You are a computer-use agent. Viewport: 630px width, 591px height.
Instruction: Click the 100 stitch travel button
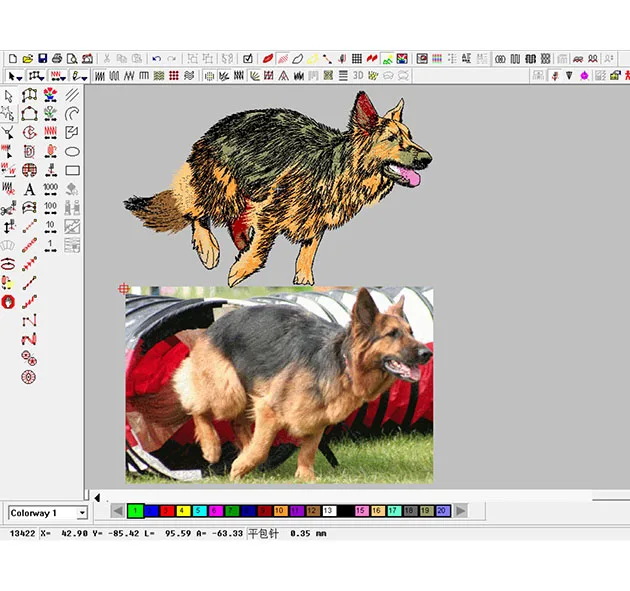pos(50,208)
